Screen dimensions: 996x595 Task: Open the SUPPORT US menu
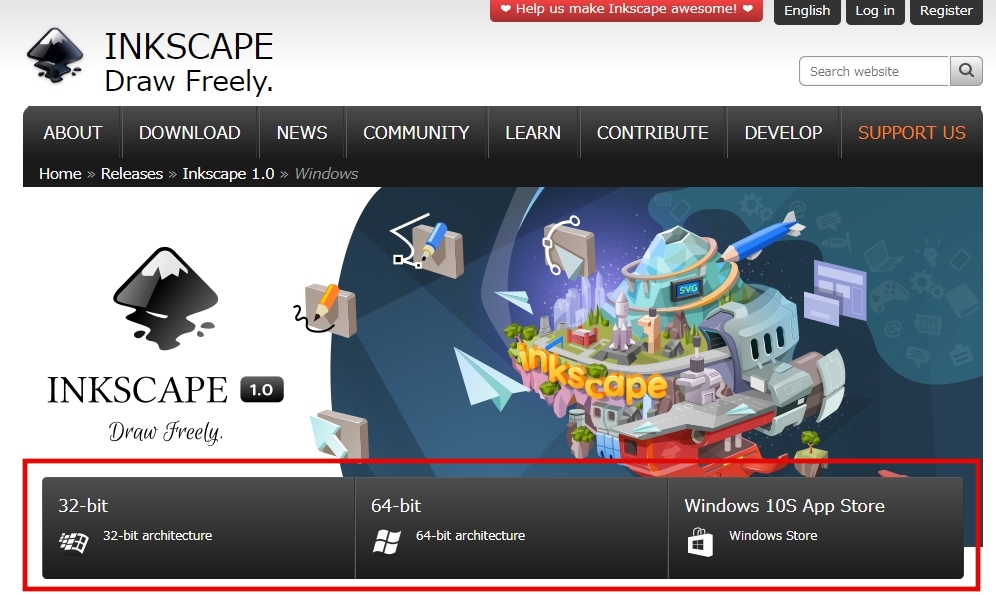pos(912,133)
